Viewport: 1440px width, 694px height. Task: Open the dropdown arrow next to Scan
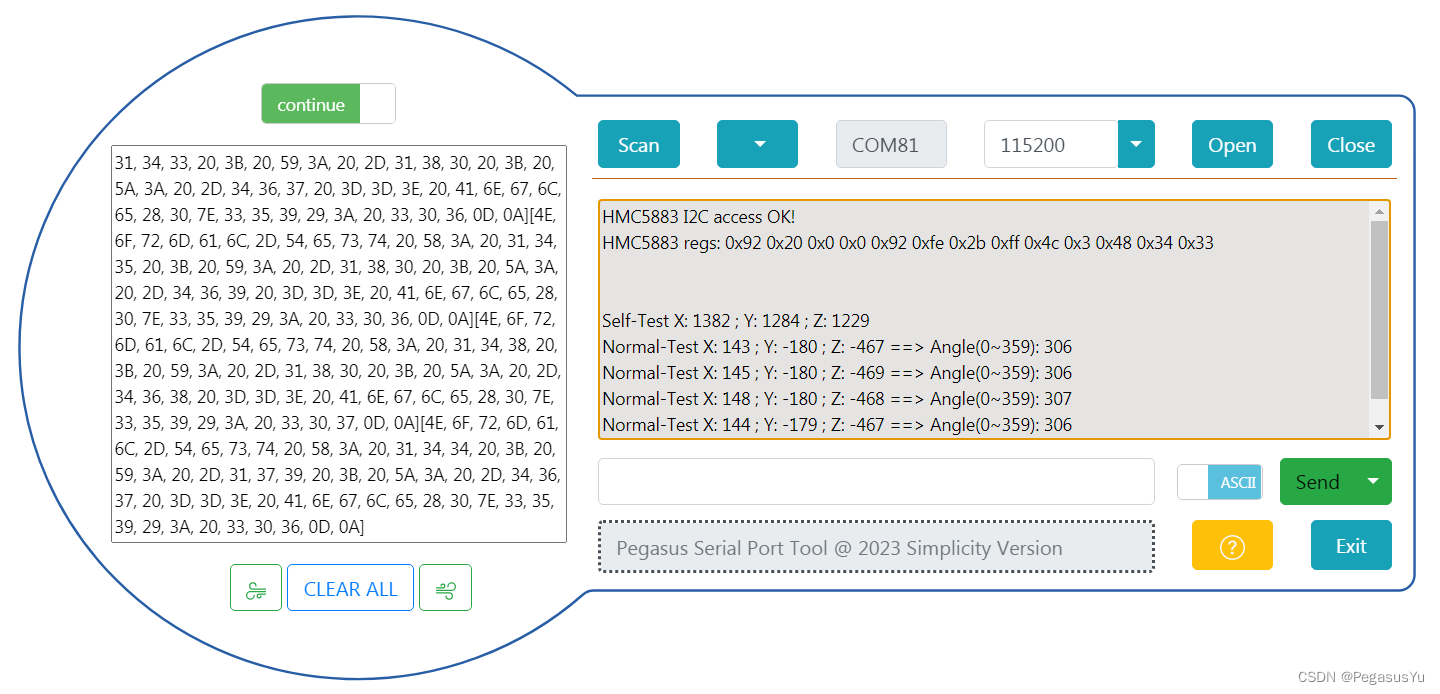pos(757,144)
